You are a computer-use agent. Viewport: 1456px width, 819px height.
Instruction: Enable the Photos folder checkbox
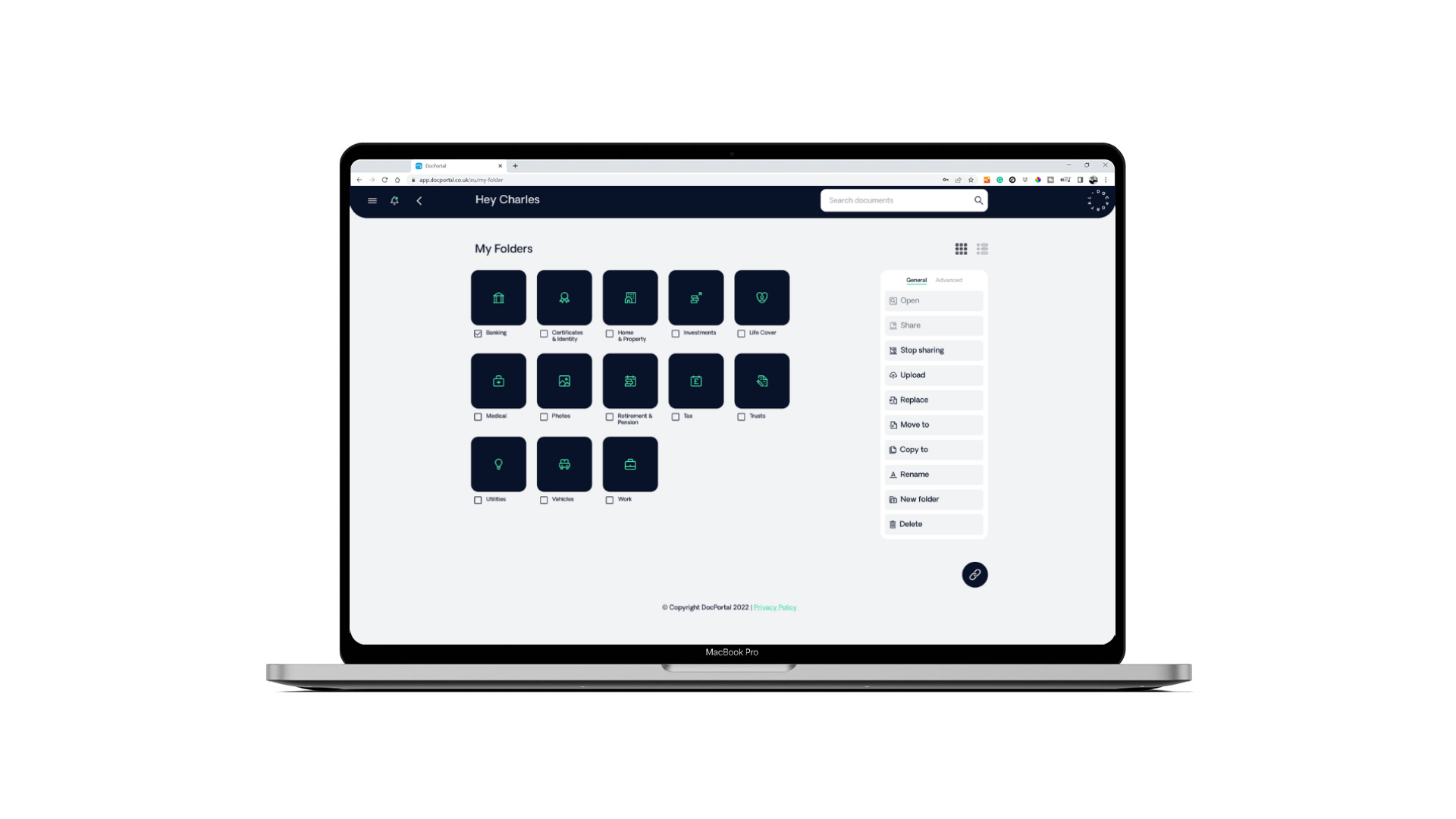[543, 416]
